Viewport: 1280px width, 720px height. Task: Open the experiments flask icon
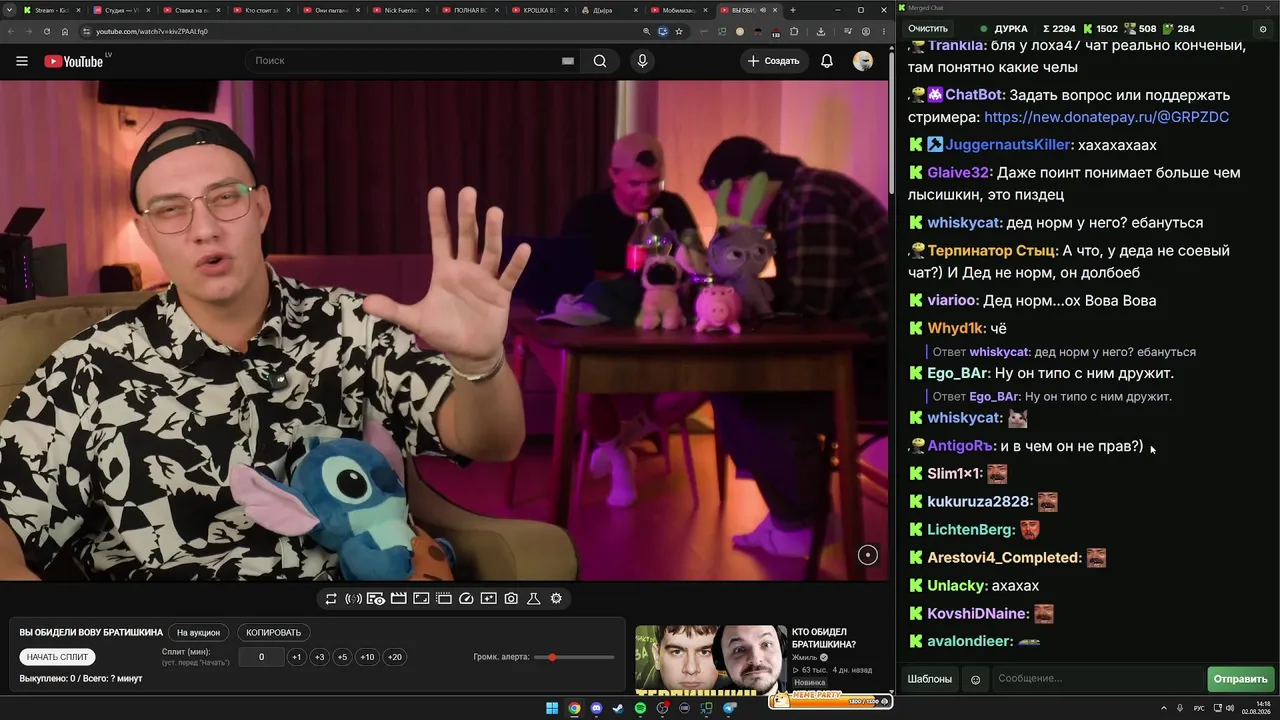click(x=534, y=599)
